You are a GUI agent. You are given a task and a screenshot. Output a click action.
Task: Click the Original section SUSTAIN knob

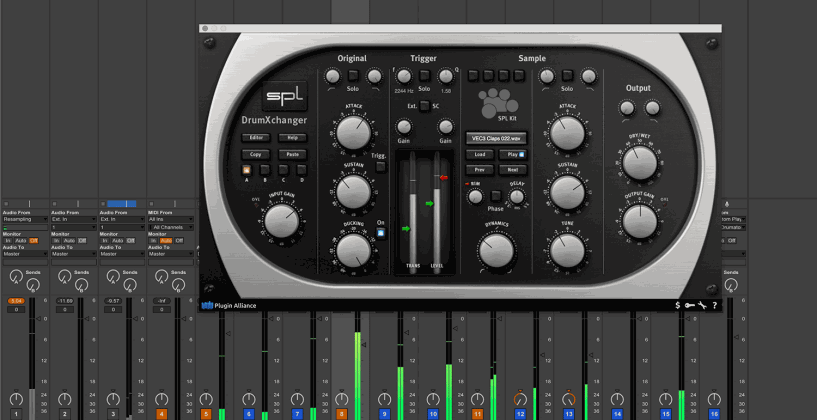pyautogui.click(x=353, y=191)
